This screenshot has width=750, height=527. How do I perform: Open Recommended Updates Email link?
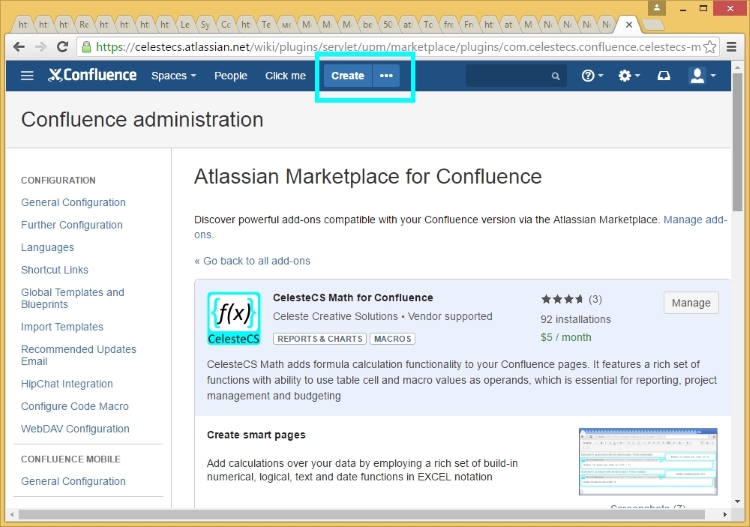point(78,355)
